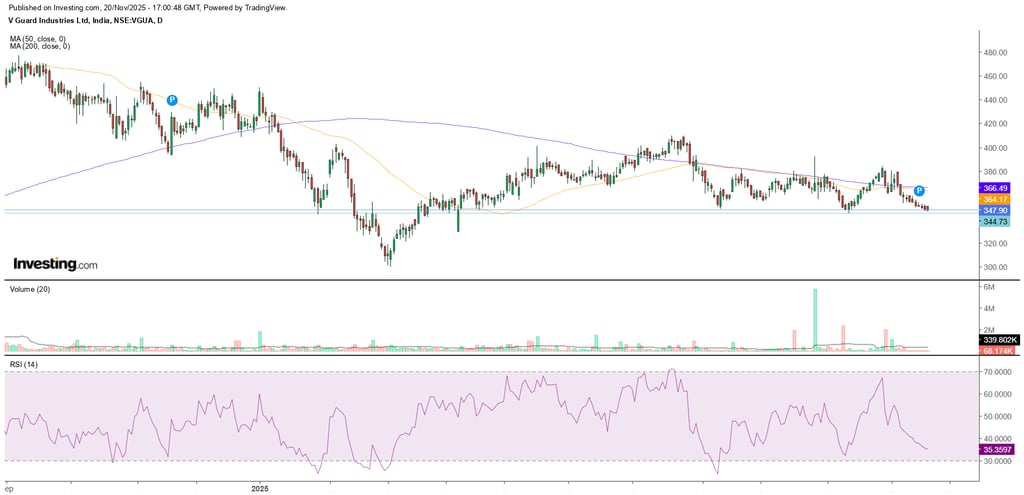
Task: Click the blue 347.90 price tag
Action: point(994,210)
